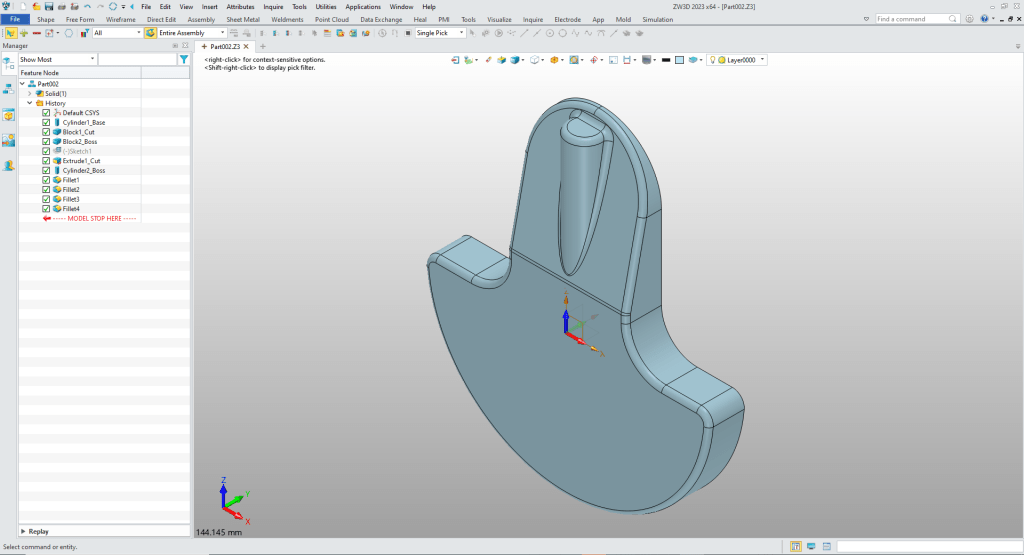
Task: Click the blue File button
Action: coord(16,19)
